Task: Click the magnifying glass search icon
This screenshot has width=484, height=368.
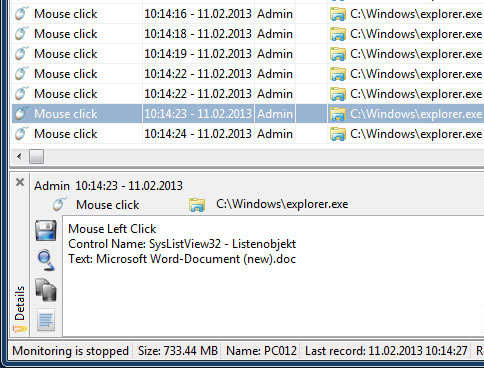Action: pyautogui.click(x=46, y=260)
